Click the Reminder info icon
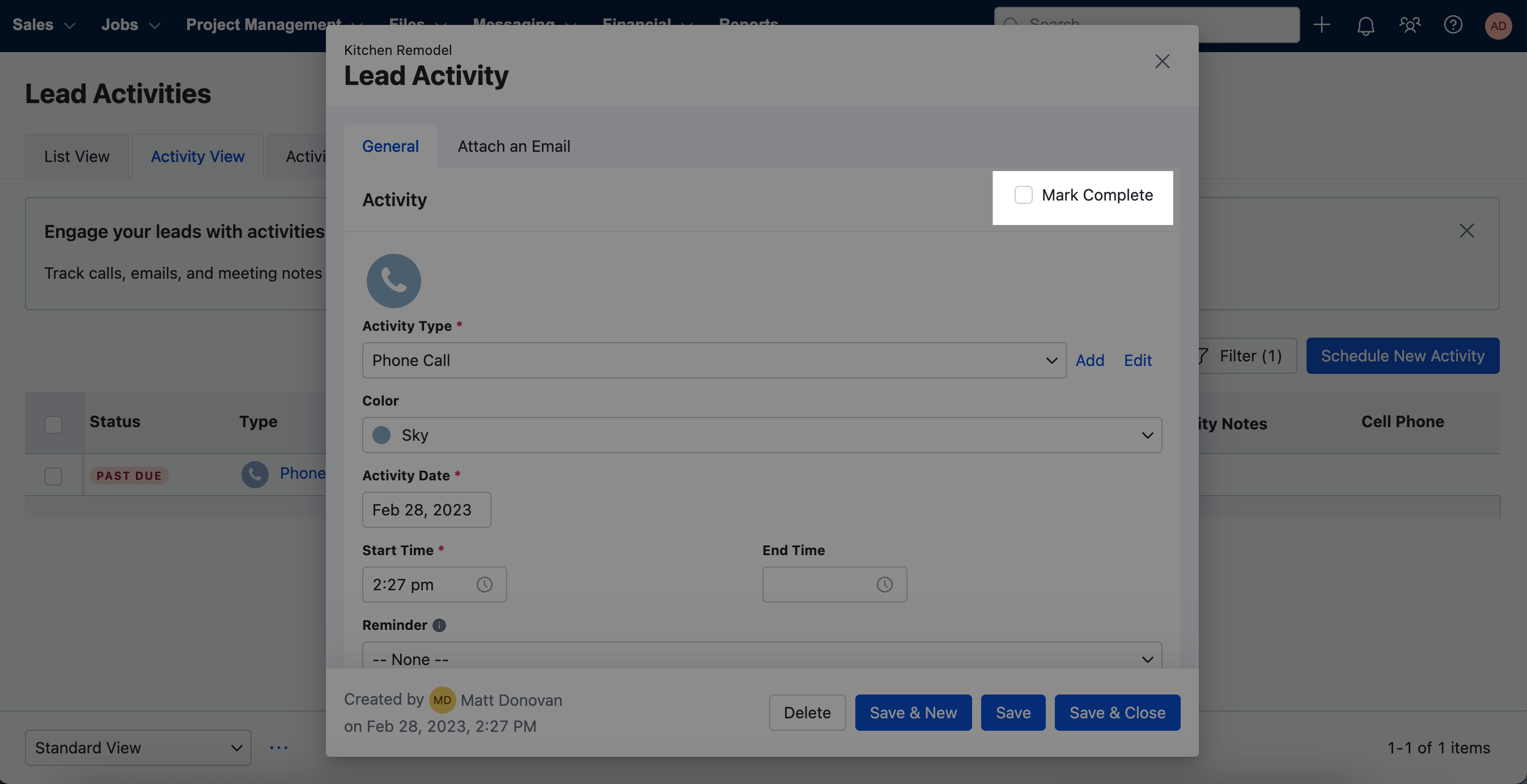 439,625
